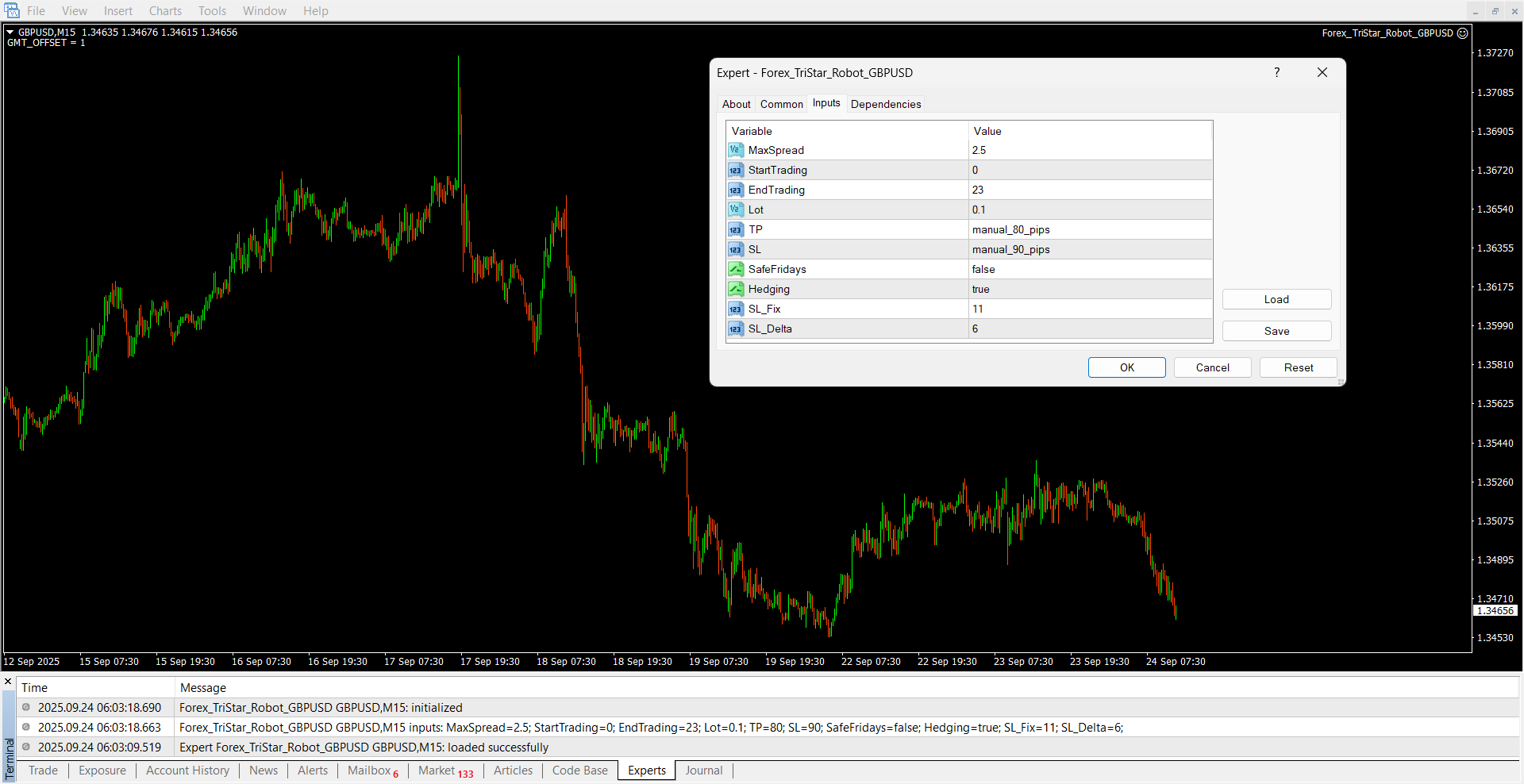Switch to the Common tab
Screen dimensions: 1524x784
point(781,104)
